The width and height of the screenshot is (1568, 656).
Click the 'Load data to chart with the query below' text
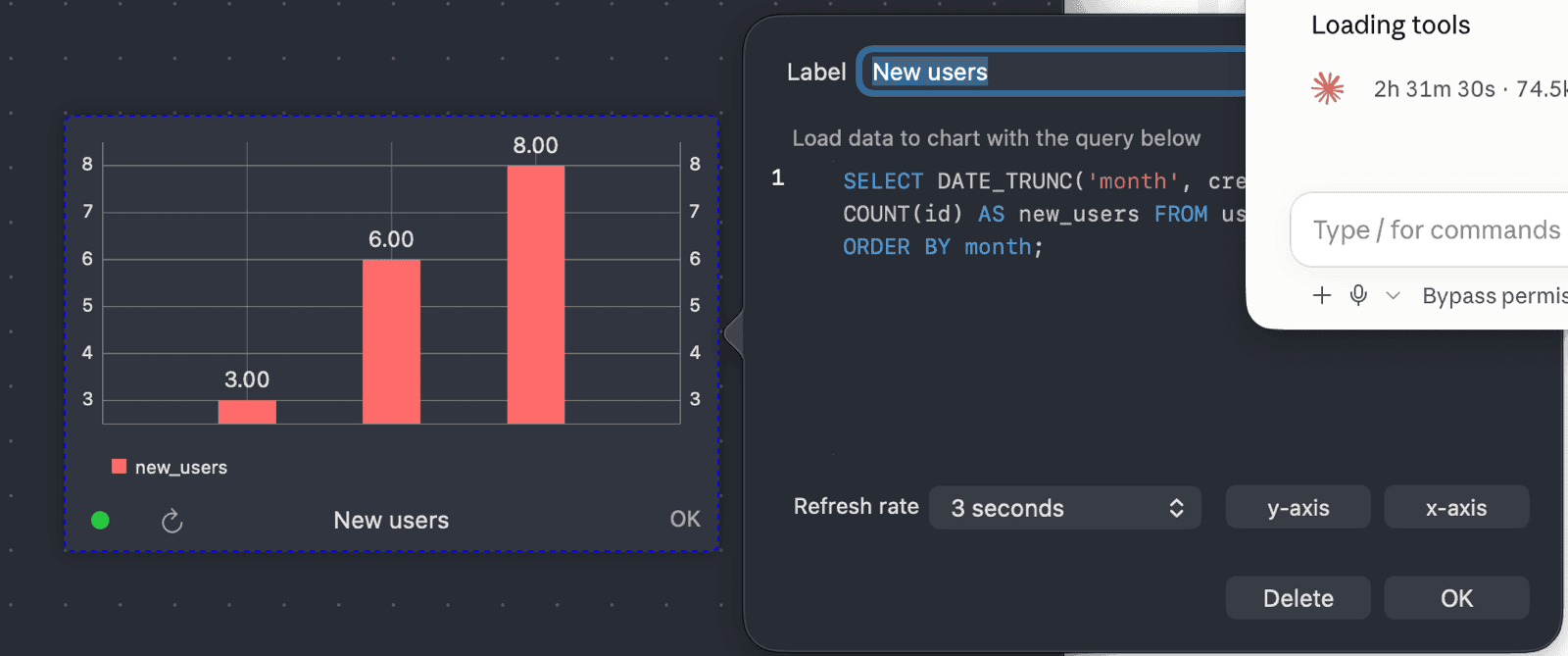point(996,138)
